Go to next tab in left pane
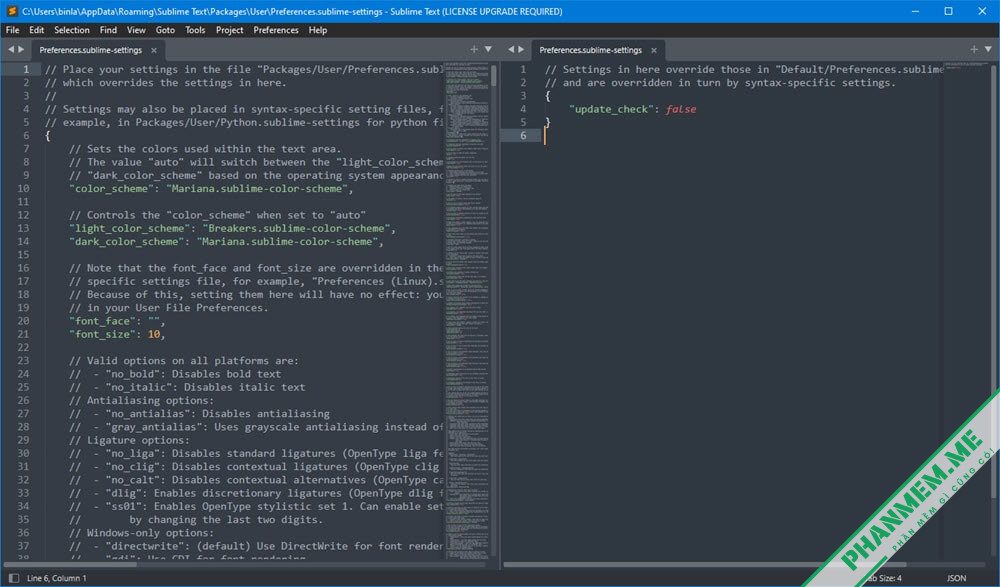 (22, 49)
